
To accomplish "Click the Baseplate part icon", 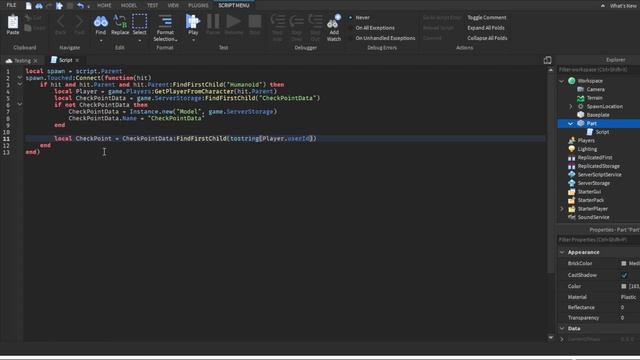I will coord(580,115).
